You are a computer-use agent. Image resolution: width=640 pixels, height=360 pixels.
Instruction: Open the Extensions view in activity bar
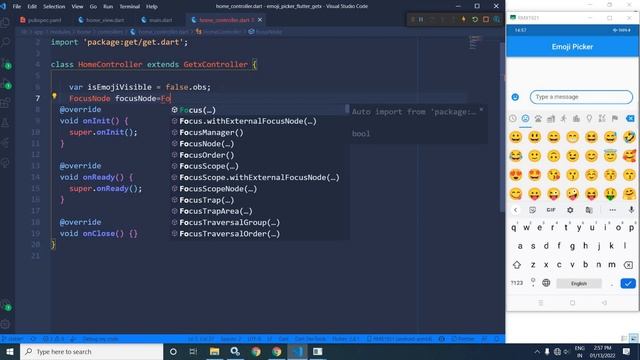point(6,103)
